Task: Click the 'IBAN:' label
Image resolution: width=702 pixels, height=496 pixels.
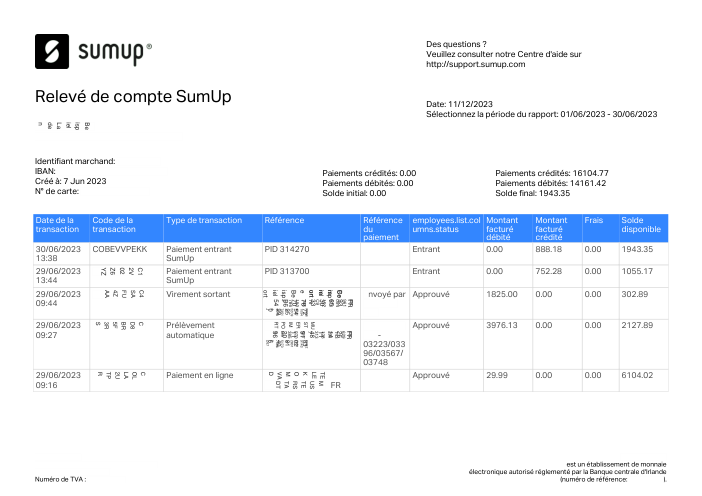Action: pos(45,171)
